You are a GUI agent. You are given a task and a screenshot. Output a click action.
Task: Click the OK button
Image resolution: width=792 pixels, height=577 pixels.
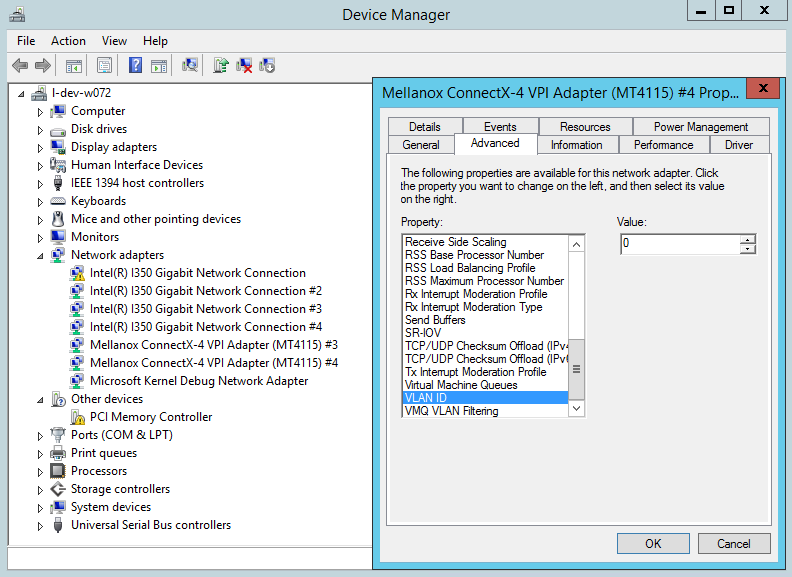tap(653, 544)
